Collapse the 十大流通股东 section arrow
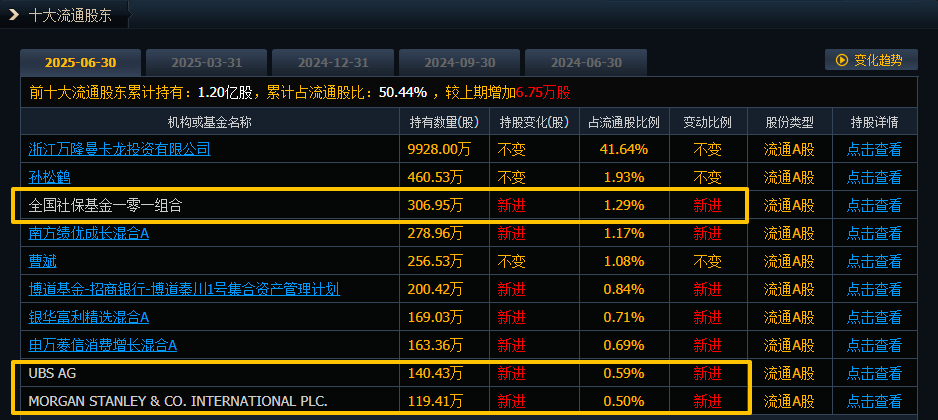The height and width of the screenshot is (420, 938). pyautogui.click(x=14, y=15)
